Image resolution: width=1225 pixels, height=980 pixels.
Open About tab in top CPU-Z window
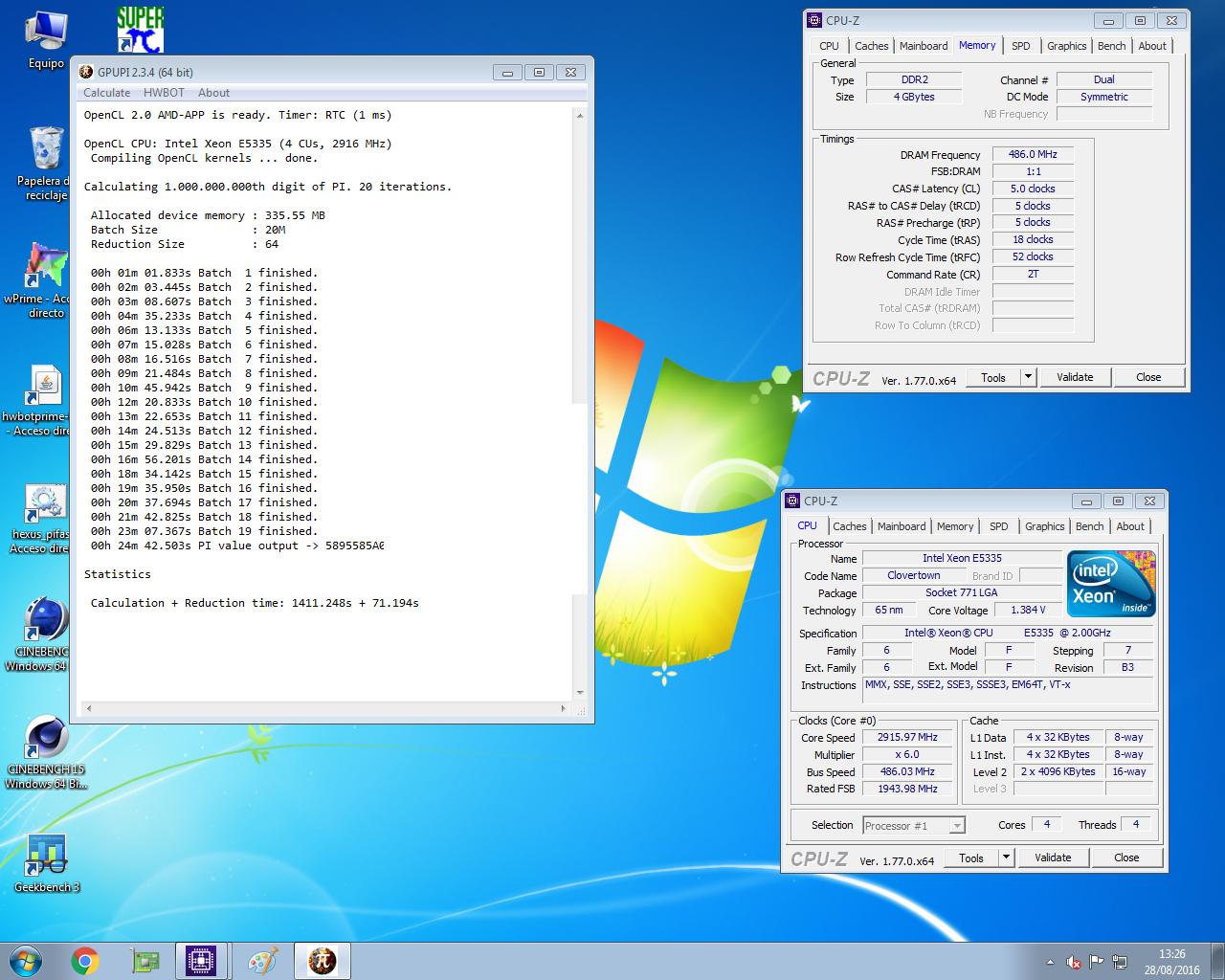(x=1152, y=46)
